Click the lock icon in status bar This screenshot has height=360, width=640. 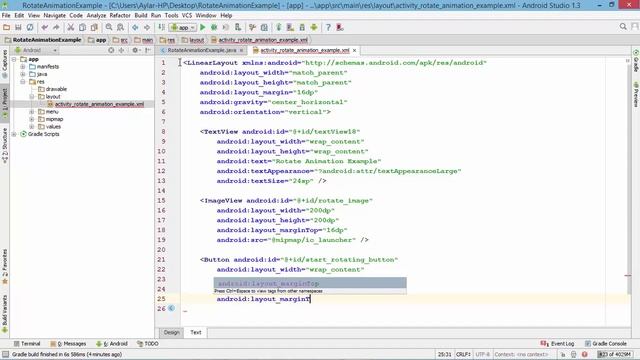(x=563, y=354)
